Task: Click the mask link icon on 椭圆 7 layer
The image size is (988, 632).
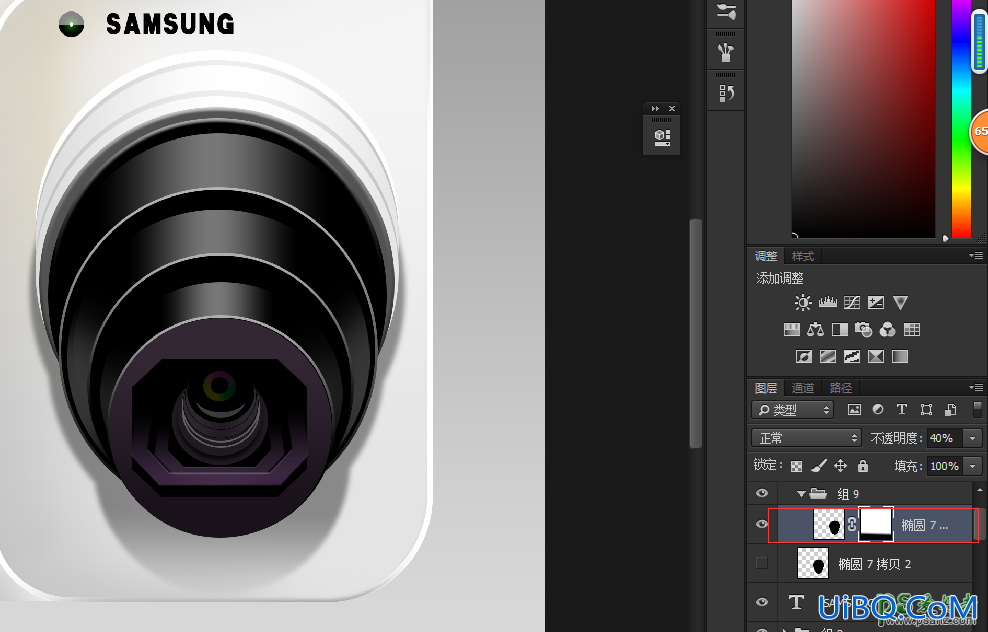Action: pos(852,524)
